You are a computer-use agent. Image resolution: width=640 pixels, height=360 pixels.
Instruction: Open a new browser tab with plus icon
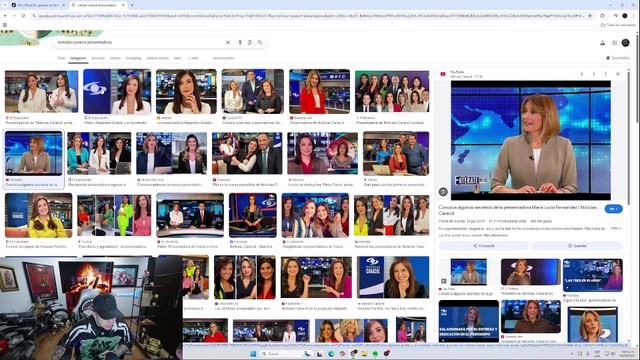(x=132, y=5)
